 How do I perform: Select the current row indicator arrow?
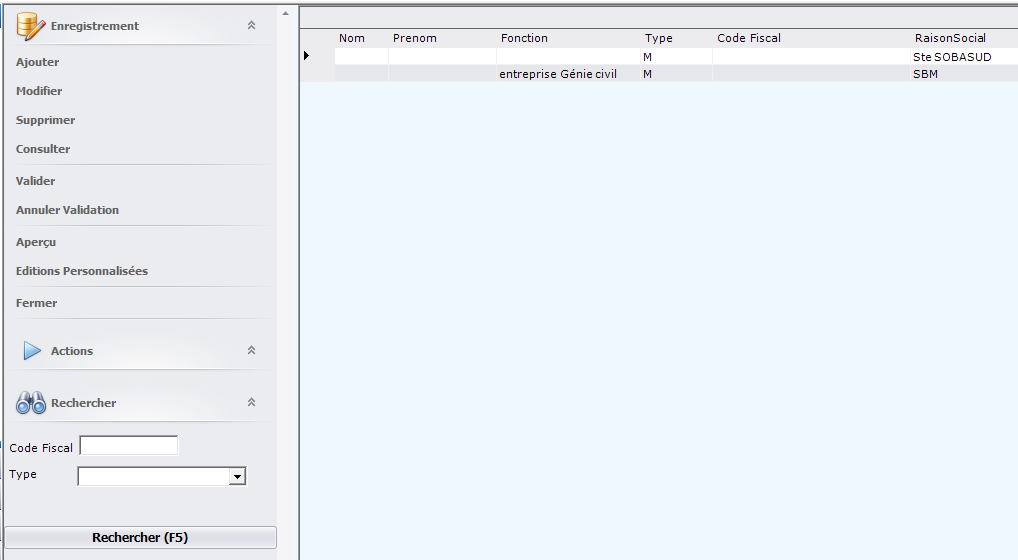[x=306, y=56]
